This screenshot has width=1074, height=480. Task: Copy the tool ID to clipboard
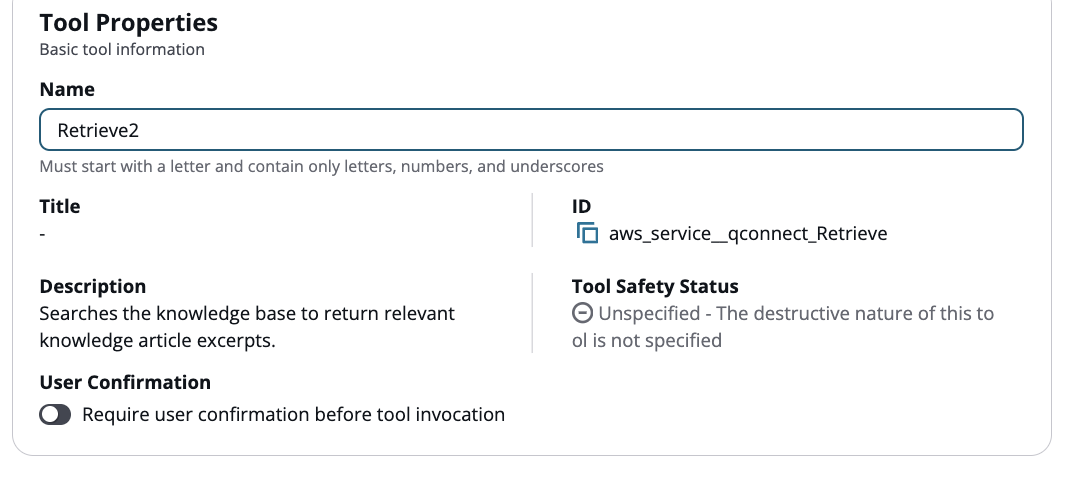(587, 233)
